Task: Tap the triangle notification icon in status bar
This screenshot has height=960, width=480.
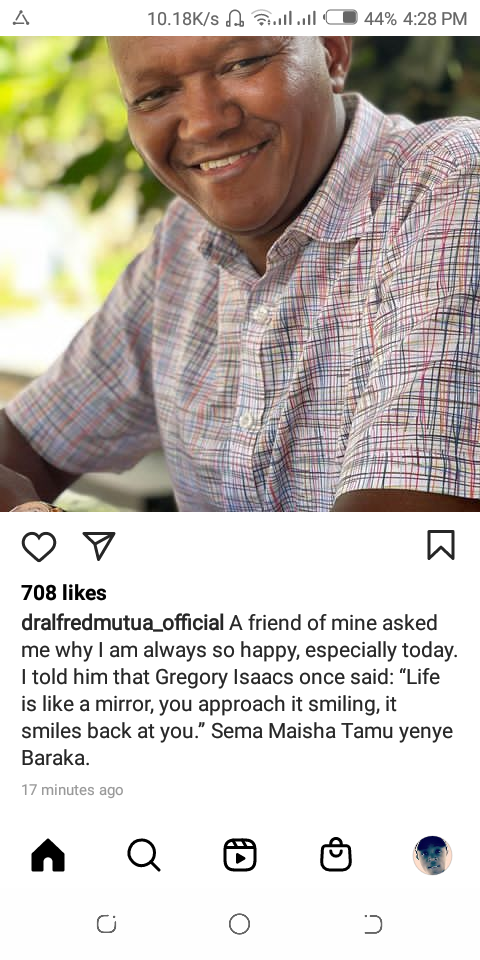Action: pos(21,18)
